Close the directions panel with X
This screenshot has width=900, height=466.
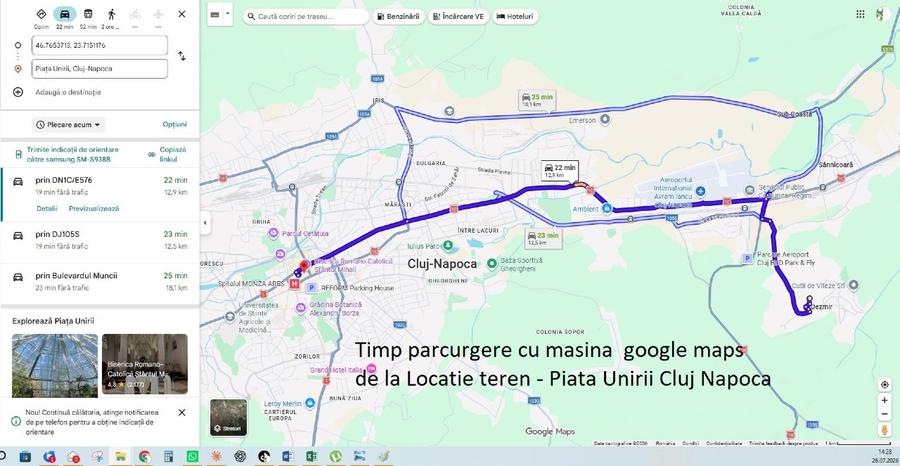pyautogui.click(x=181, y=14)
